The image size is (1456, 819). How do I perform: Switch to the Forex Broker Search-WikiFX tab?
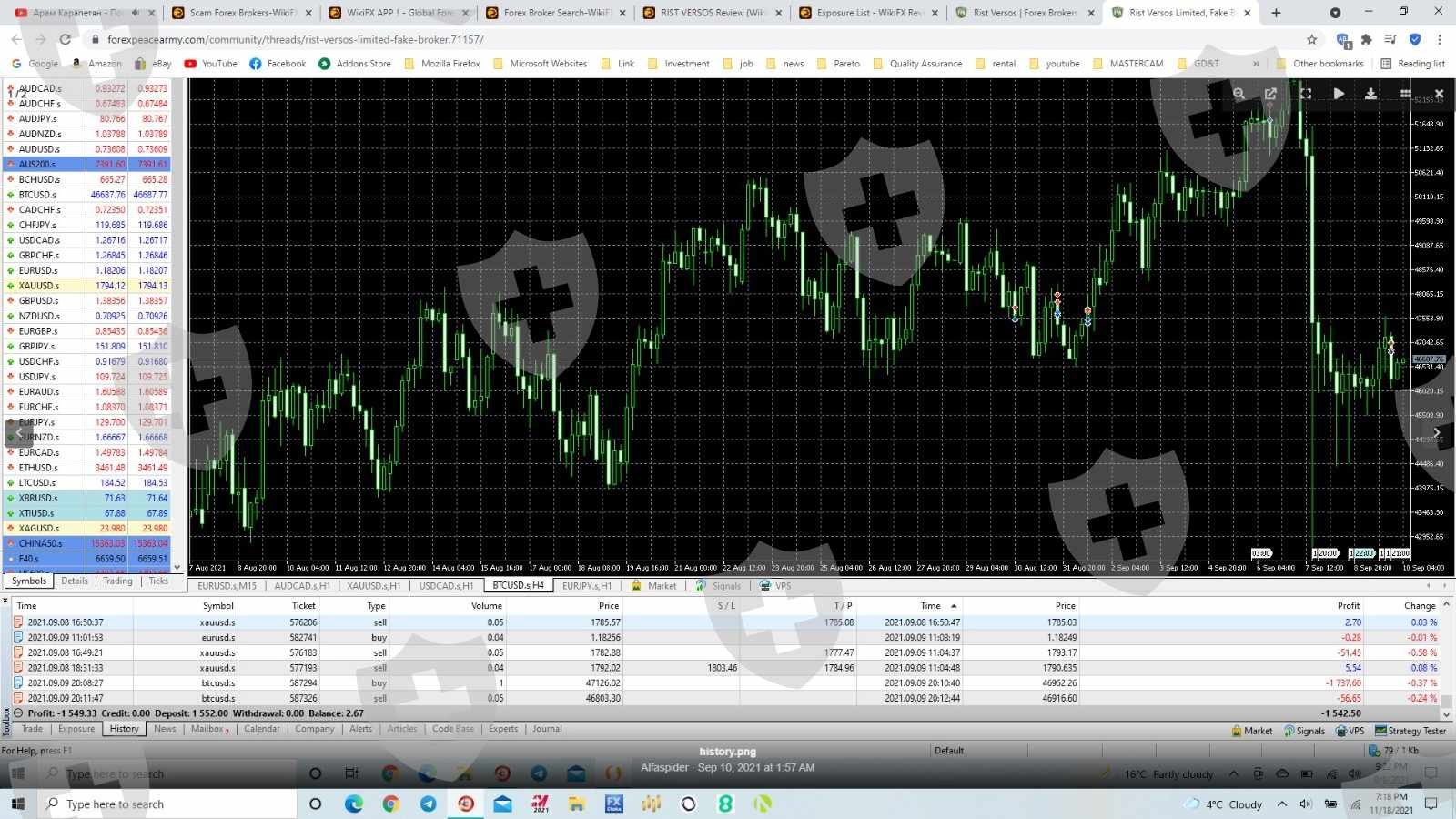point(555,13)
